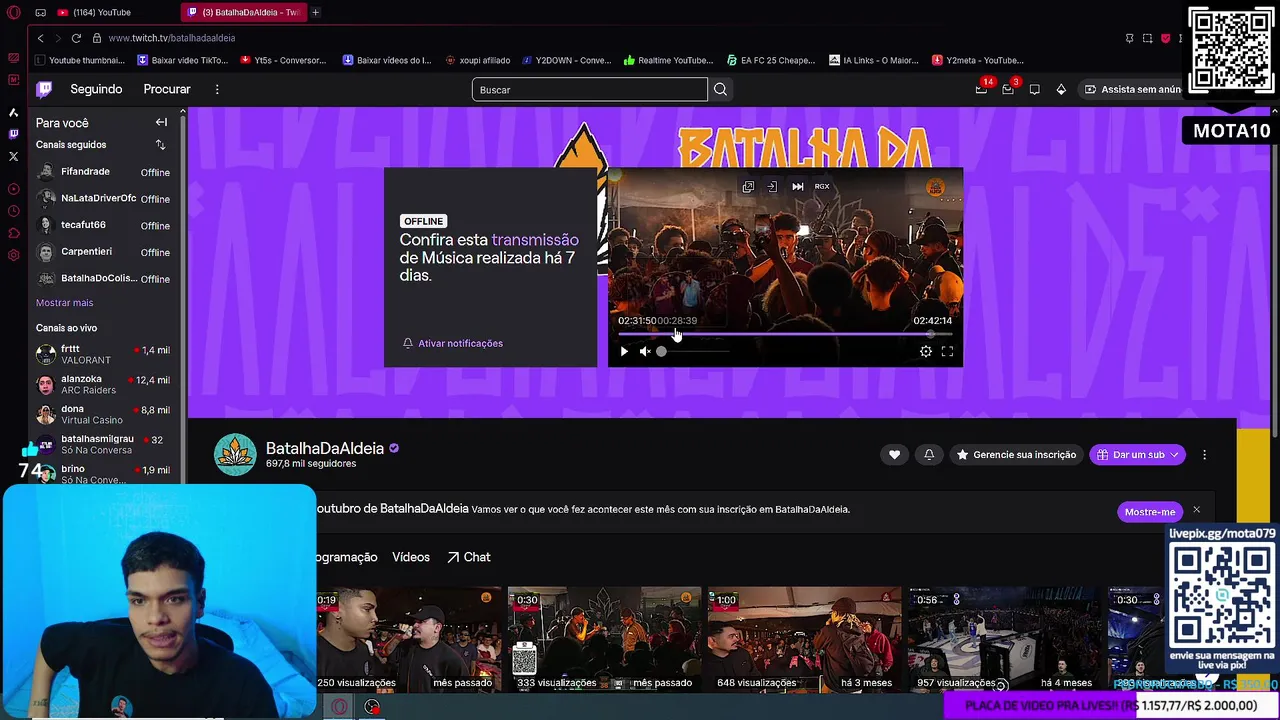
Task: Open Youtube thumbnai... bookmark
Action: pos(78,60)
